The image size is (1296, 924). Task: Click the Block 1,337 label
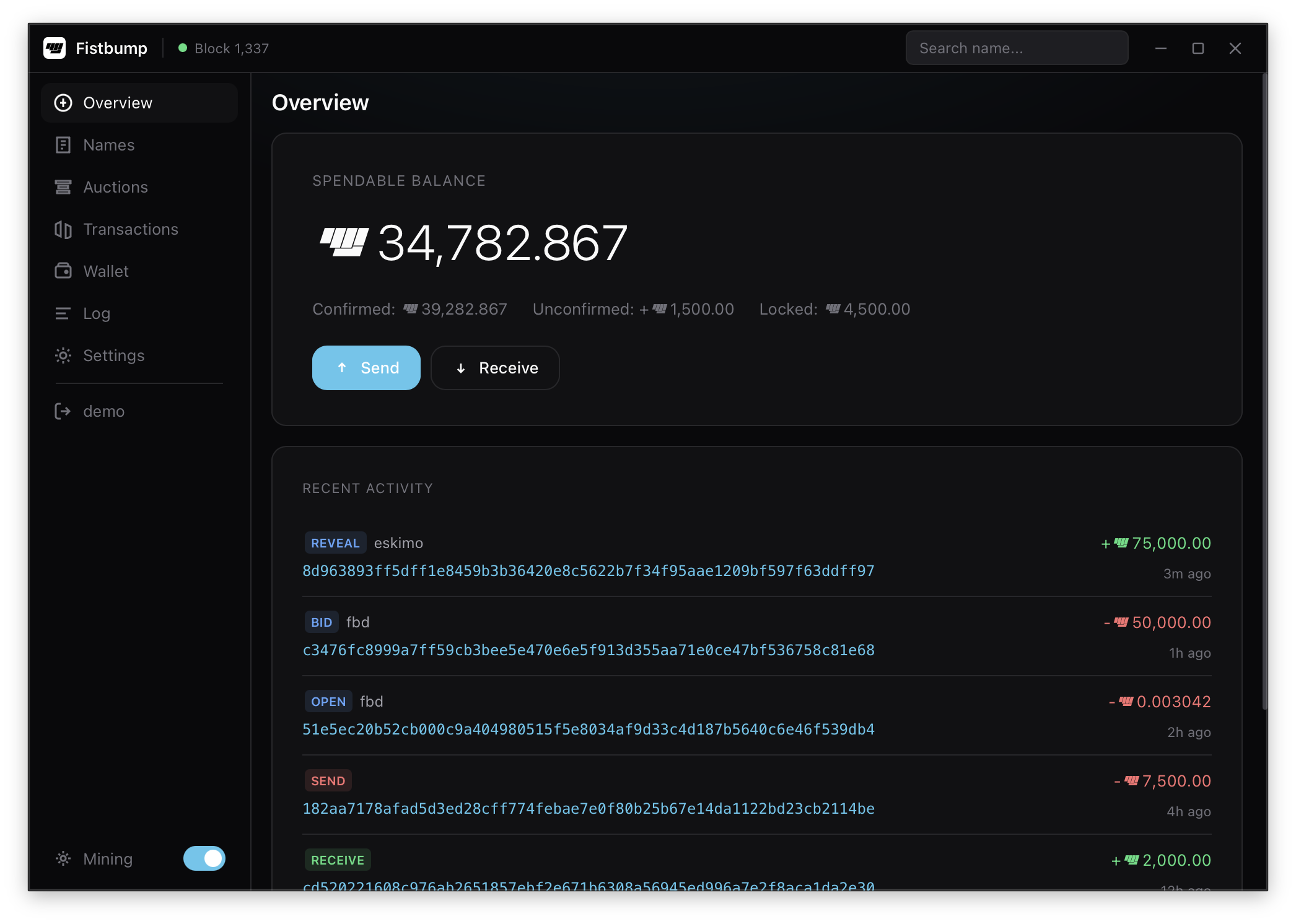point(231,48)
